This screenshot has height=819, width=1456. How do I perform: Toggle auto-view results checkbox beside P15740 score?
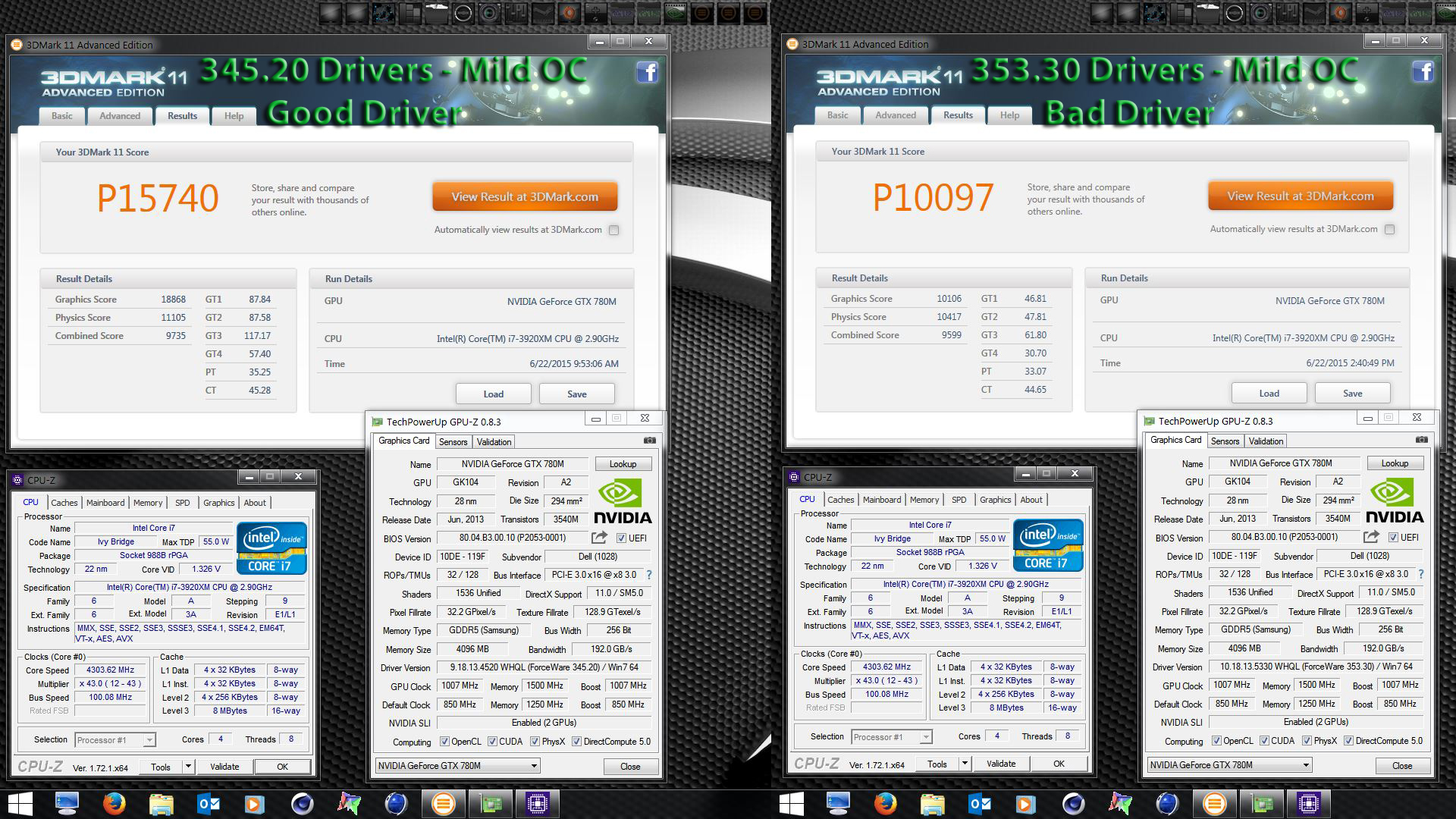614,230
